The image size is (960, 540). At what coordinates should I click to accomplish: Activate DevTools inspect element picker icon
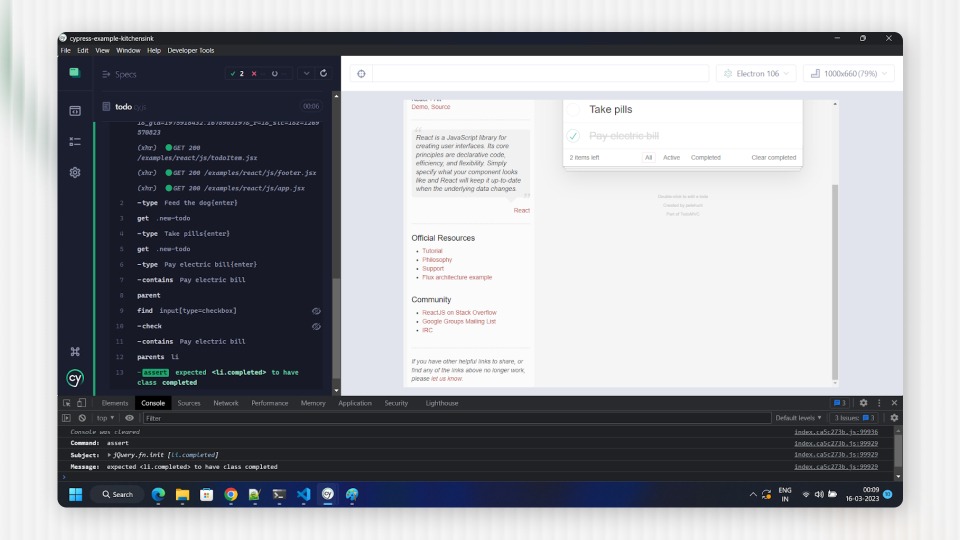coord(67,403)
